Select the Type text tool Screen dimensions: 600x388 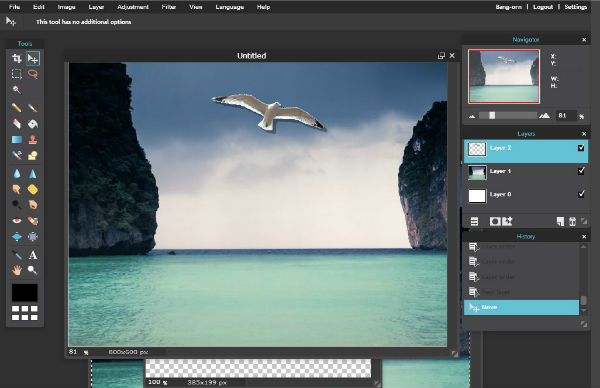(x=33, y=255)
